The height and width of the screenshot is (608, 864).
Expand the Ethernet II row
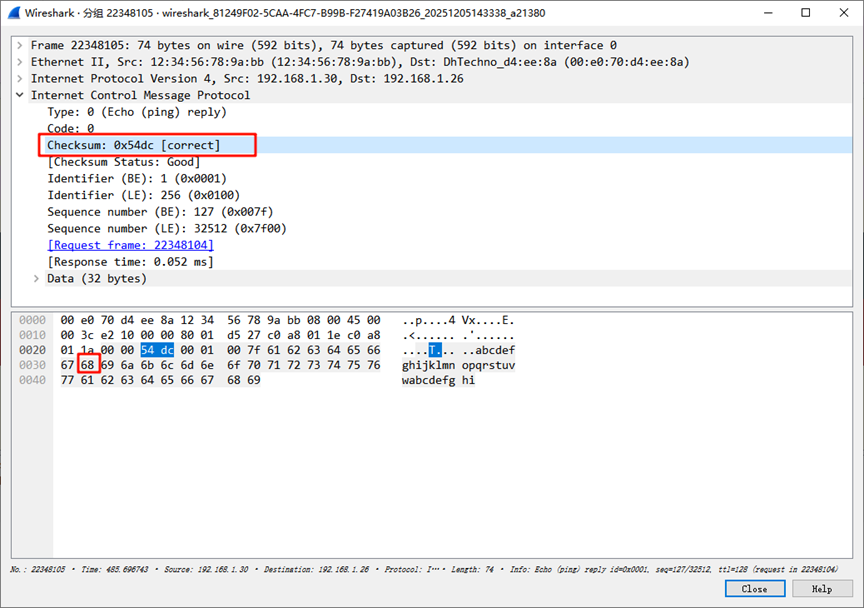pos(20,62)
